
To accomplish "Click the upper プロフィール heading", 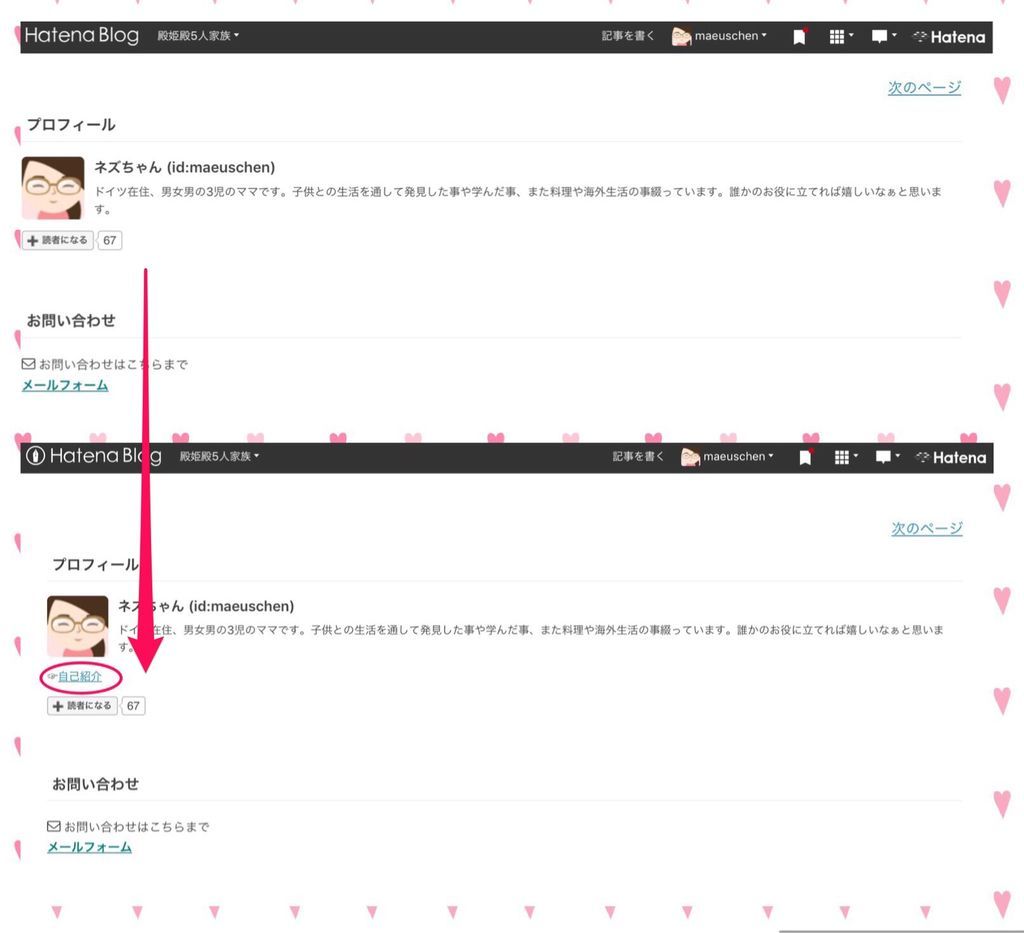I will (x=71, y=125).
